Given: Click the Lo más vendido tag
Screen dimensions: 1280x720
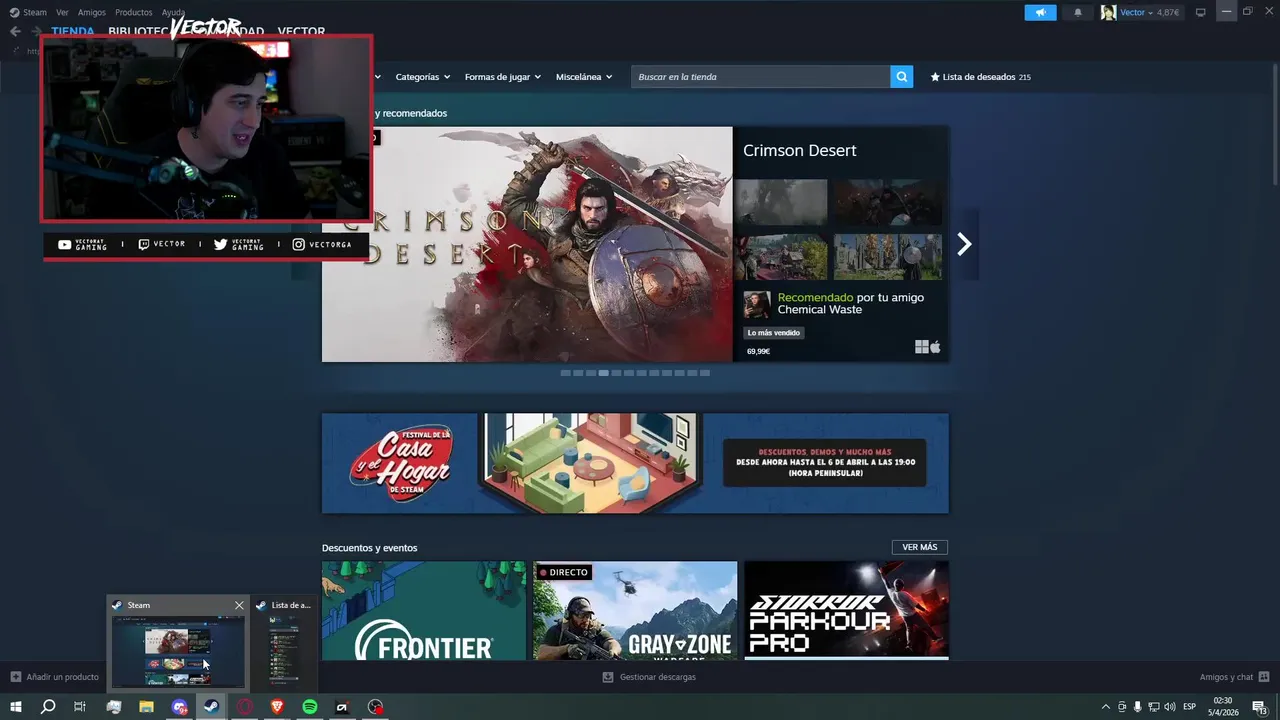Looking at the screenshot, I should pyautogui.click(x=774, y=333).
